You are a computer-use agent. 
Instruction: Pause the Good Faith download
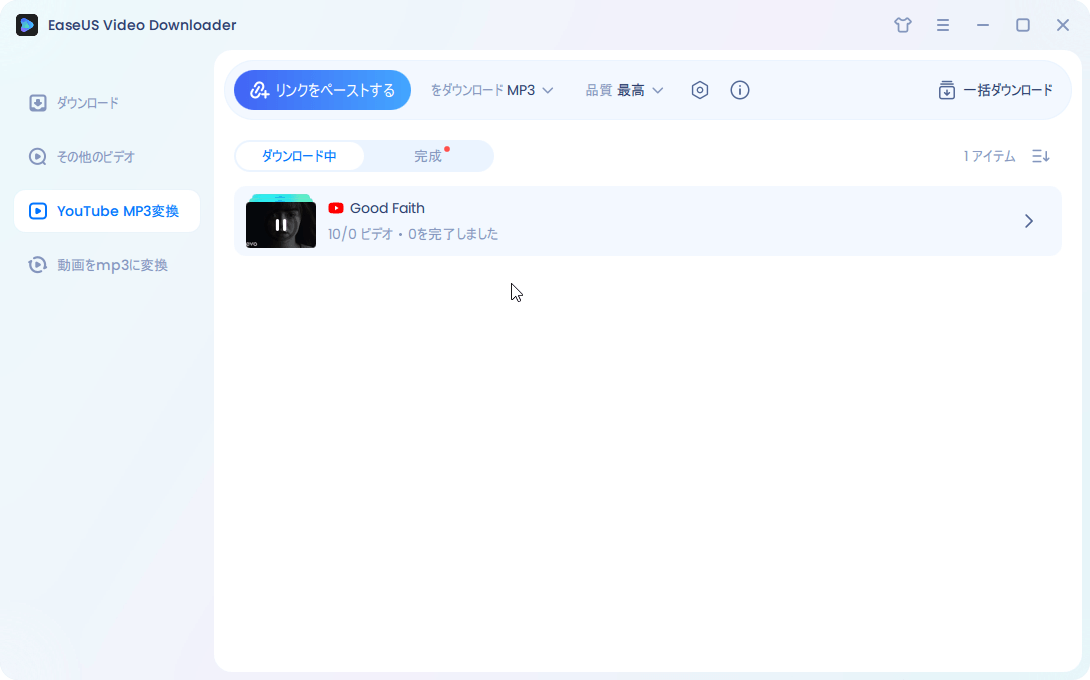coord(281,224)
